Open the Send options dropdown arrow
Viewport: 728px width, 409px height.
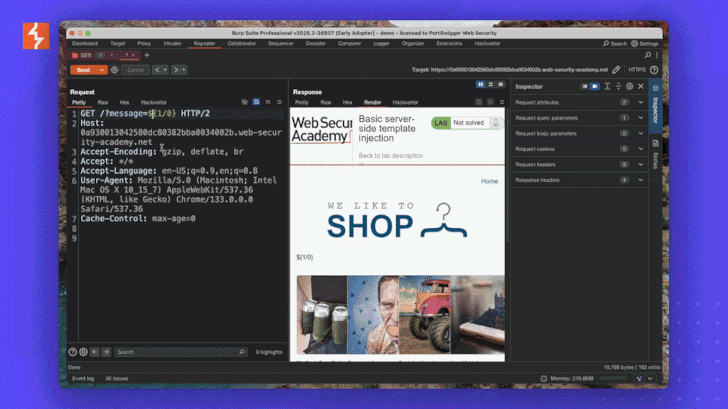tap(100, 70)
